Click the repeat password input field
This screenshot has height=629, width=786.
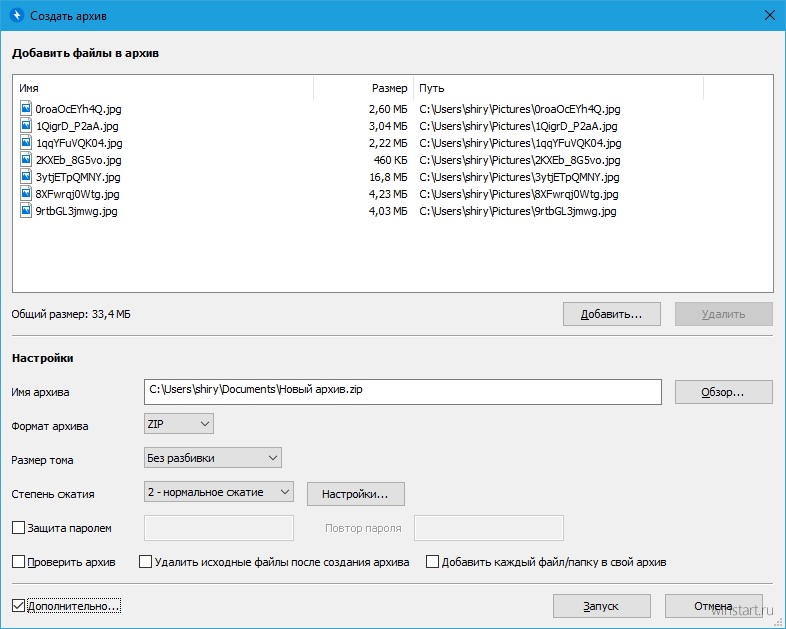tap(489, 528)
